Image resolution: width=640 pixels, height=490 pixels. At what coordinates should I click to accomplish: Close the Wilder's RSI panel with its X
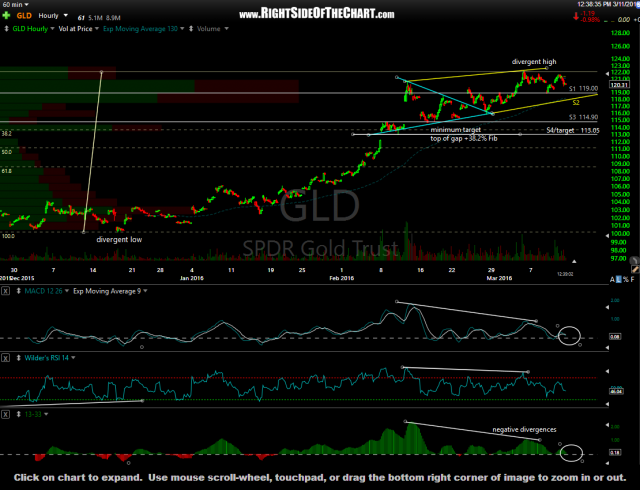(5, 358)
